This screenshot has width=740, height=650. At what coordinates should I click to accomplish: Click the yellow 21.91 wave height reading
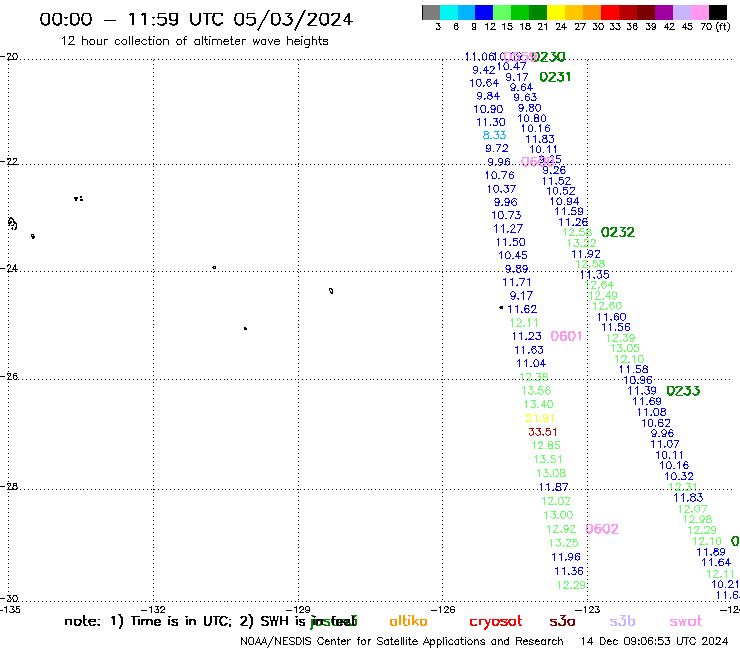540,418
